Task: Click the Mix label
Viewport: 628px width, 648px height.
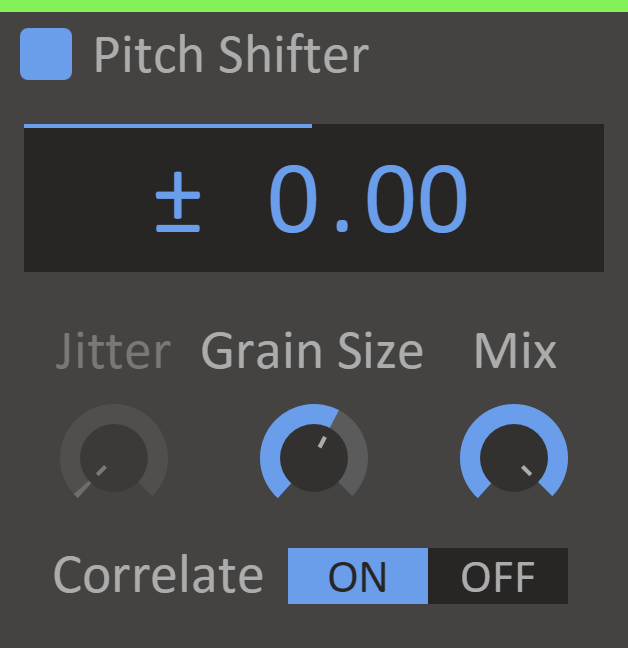Action: tap(515, 352)
